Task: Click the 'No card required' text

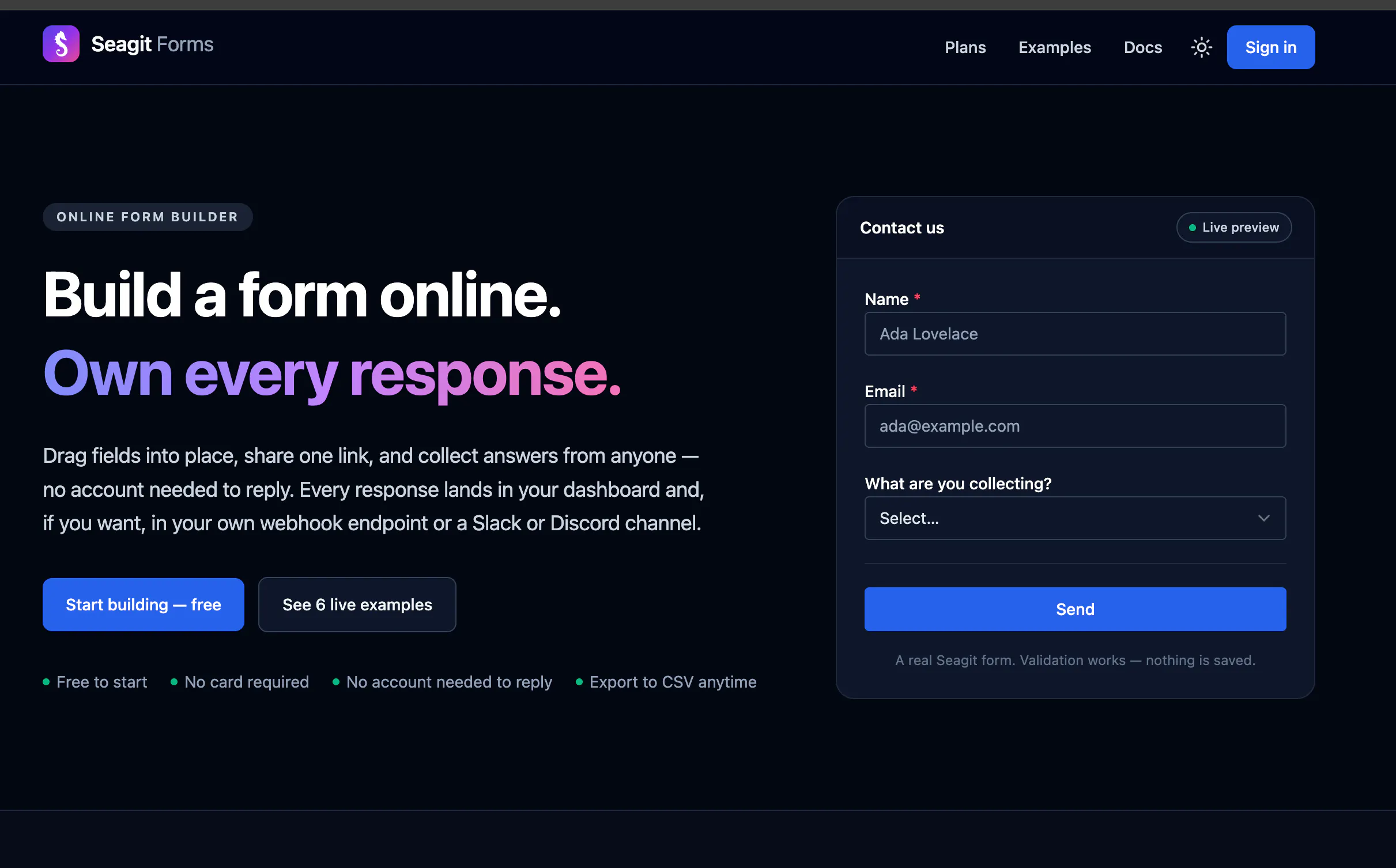Action: pyautogui.click(x=247, y=682)
